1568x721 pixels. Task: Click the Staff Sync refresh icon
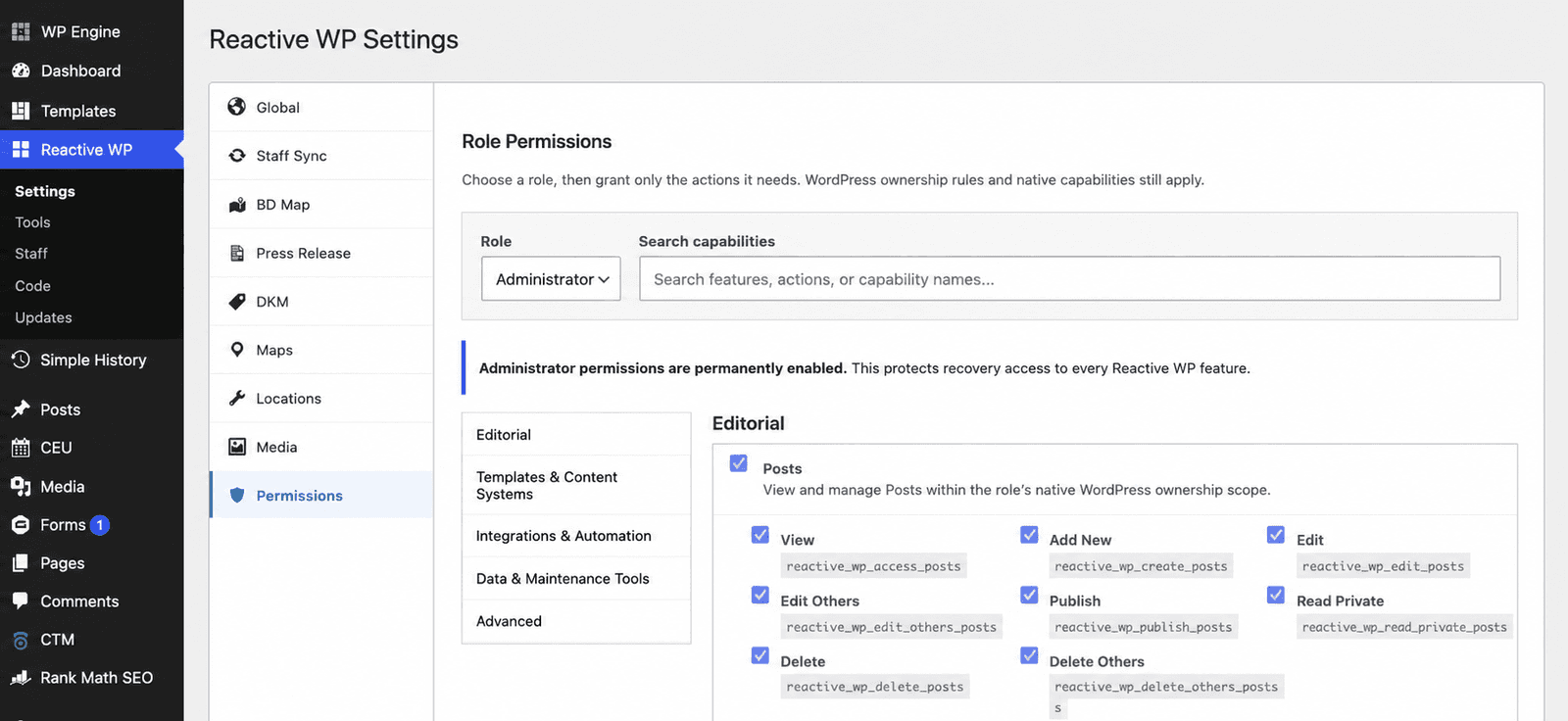(x=237, y=155)
